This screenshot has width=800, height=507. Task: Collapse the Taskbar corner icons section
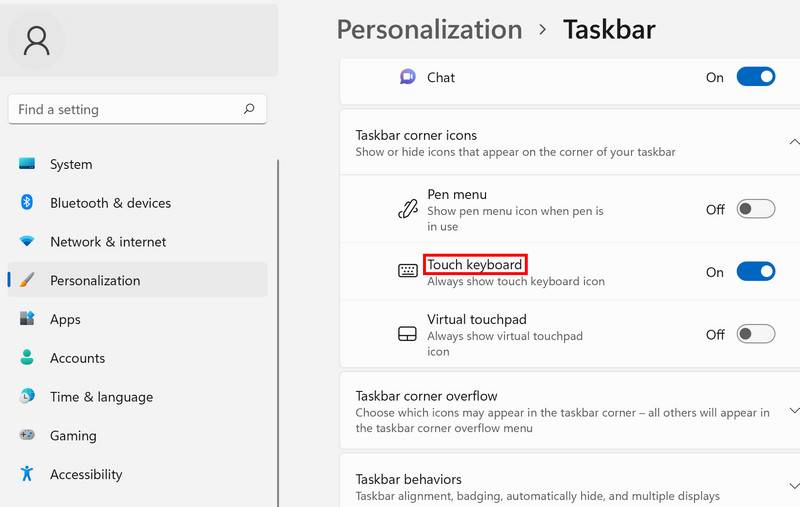coord(794,142)
